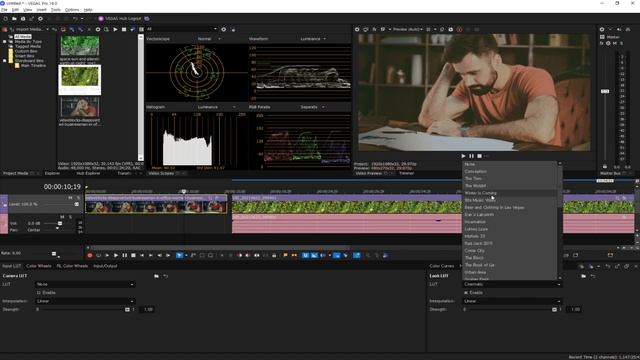
Task: Click the Save project icon
Action: [23, 19]
